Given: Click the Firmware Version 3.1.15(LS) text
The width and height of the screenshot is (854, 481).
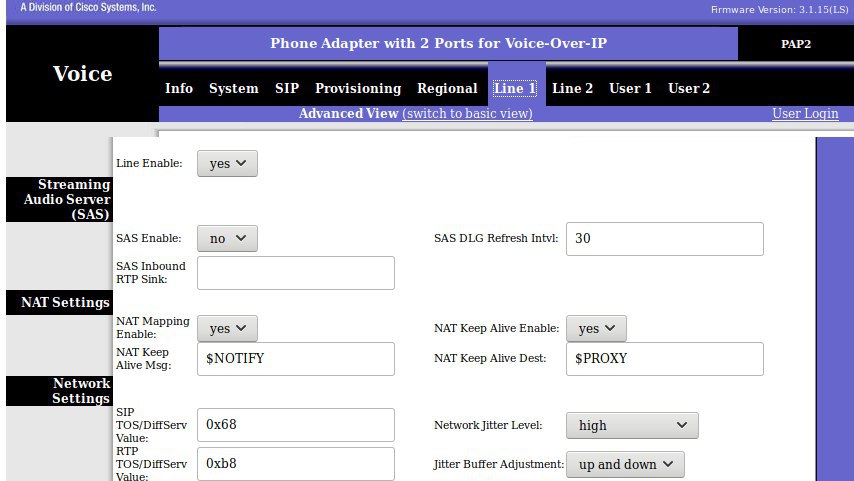Looking at the screenshot, I should click(x=779, y=10).
